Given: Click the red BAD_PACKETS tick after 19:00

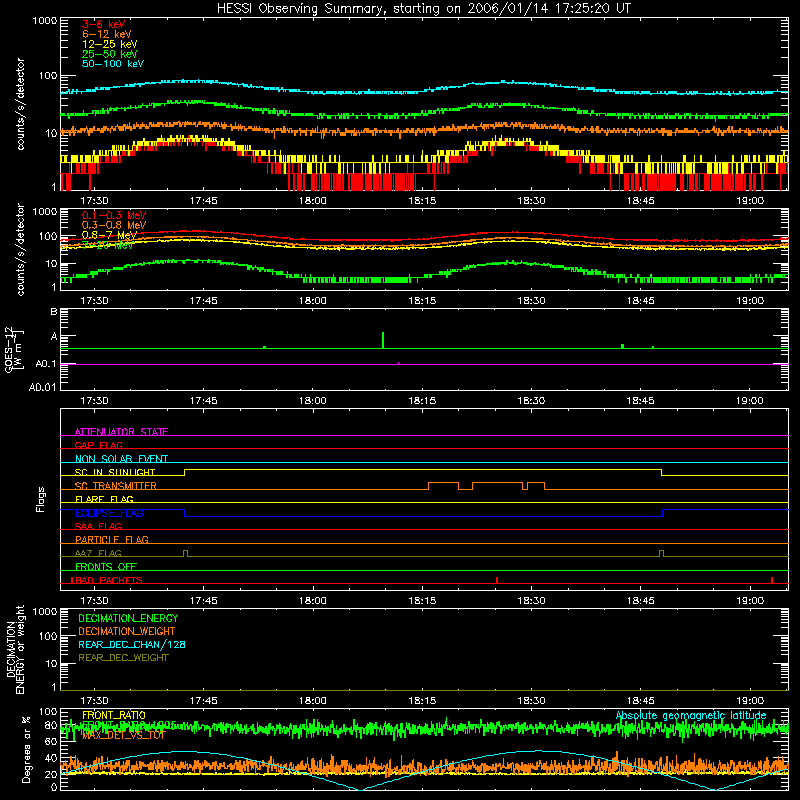Looking at the screenshot, I should click(772, 580).
